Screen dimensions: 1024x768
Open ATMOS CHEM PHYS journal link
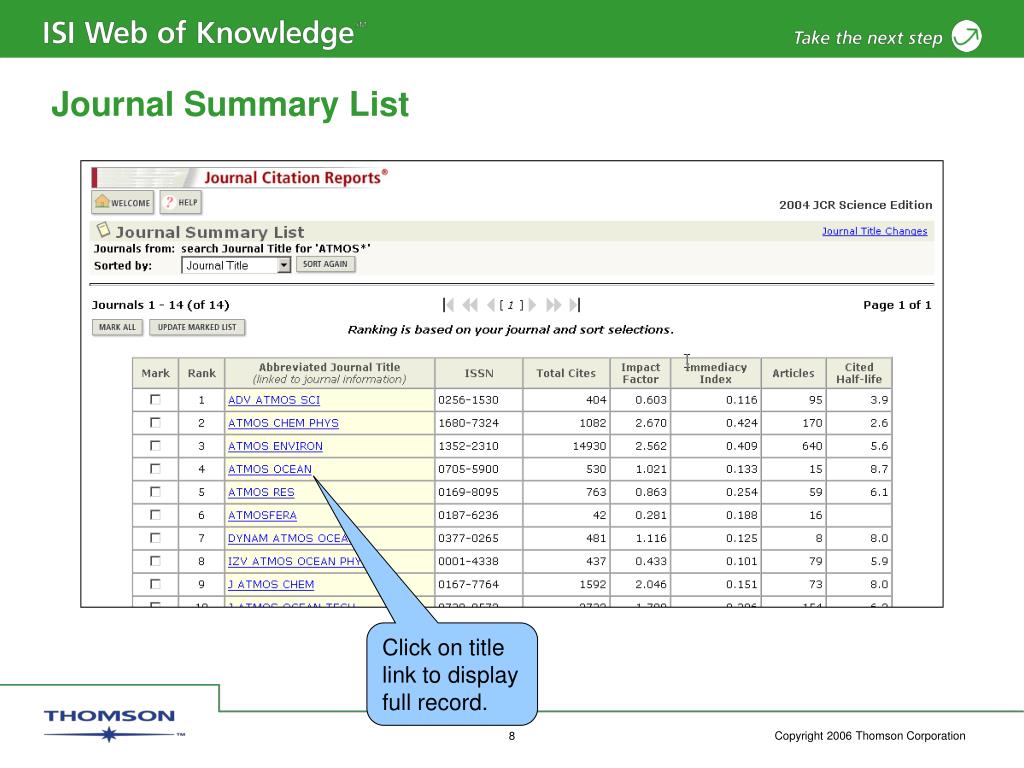283,423
